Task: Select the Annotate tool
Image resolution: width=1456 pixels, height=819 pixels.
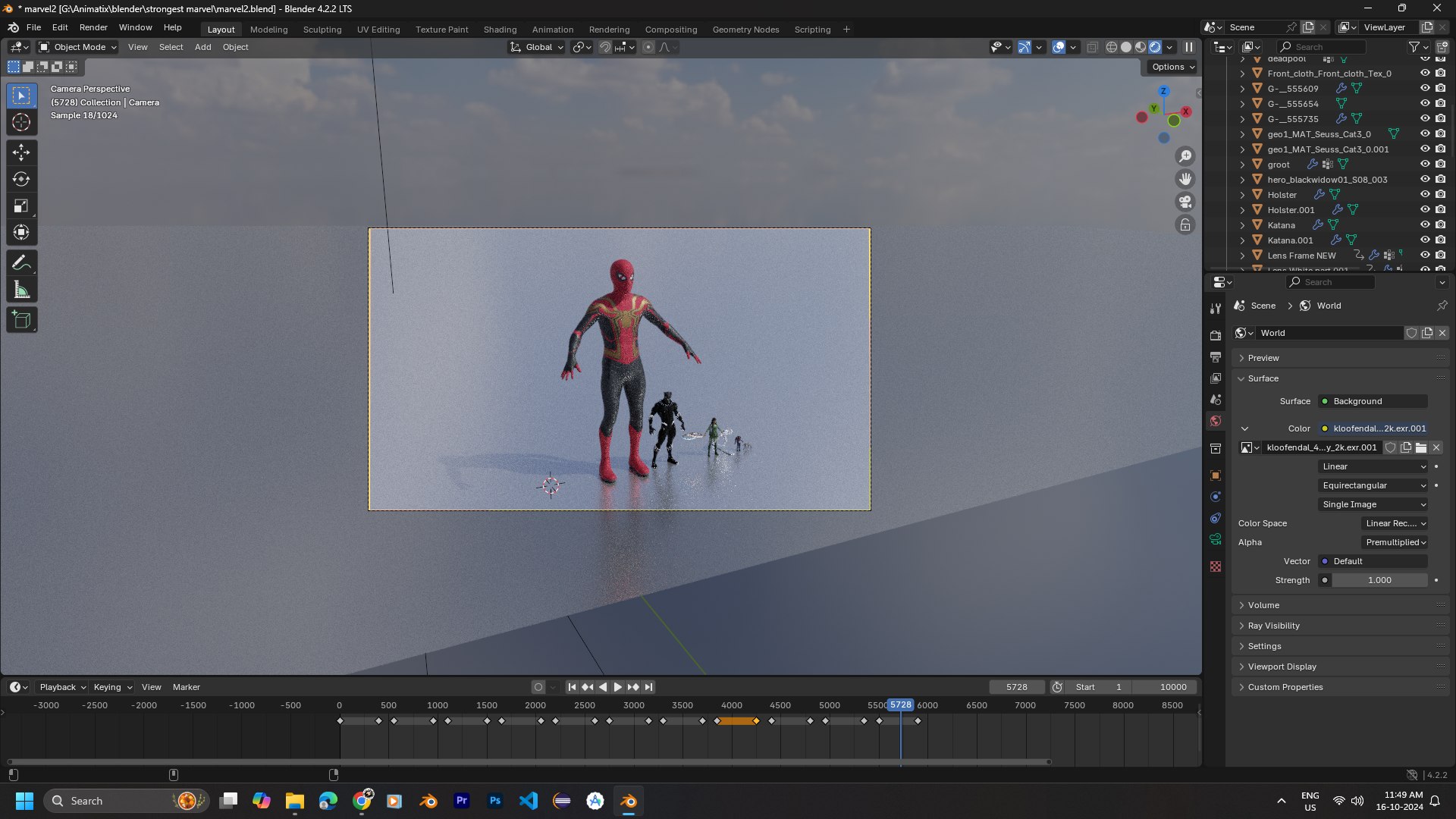Action: click(x=21, y=263)
